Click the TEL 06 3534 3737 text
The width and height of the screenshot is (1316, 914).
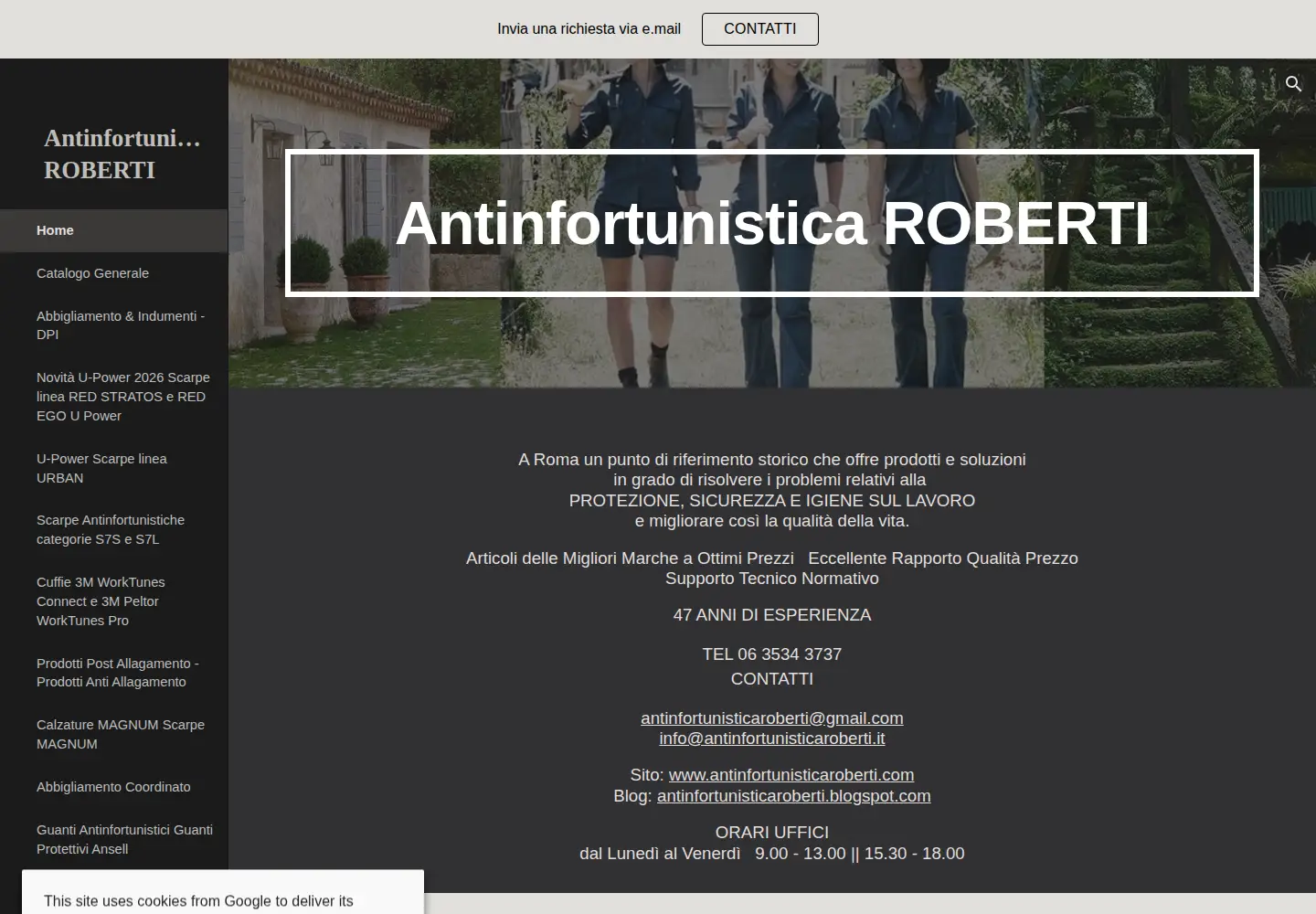(x=772, y=654)
